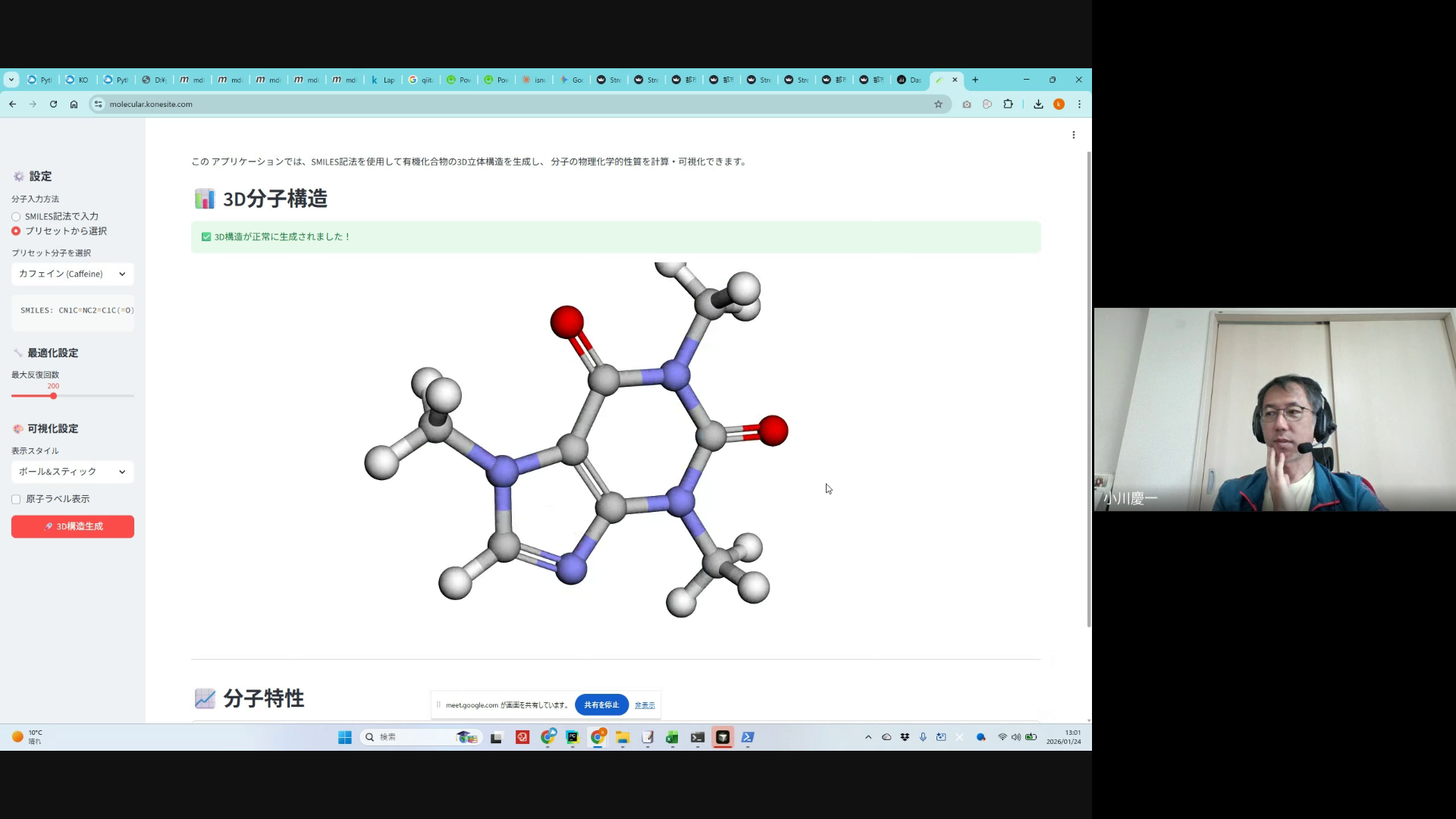
Task: Enable the 原子ラベル表示 checkbox
Action: [16, 499]
